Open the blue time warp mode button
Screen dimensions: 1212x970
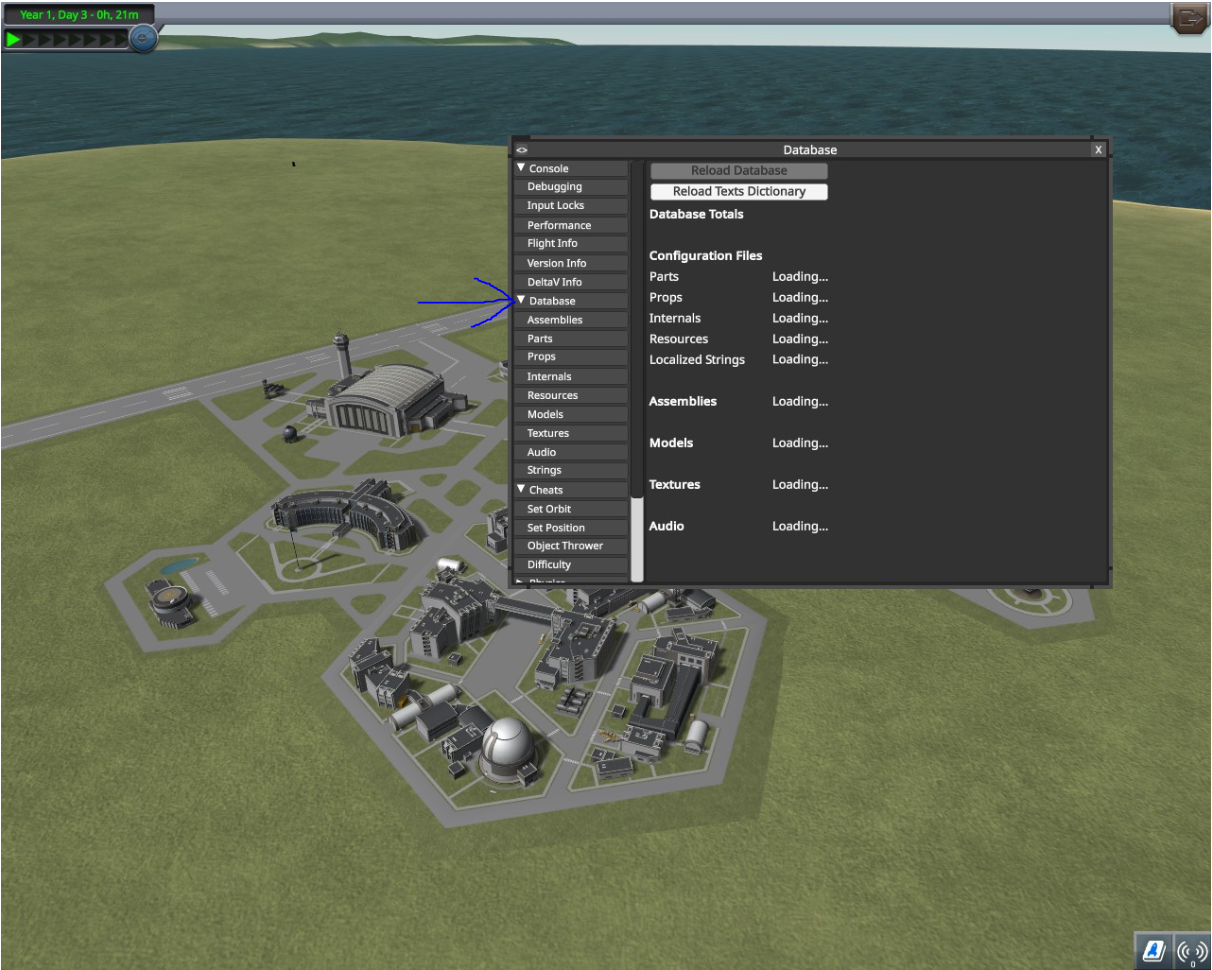coord(143,39)
